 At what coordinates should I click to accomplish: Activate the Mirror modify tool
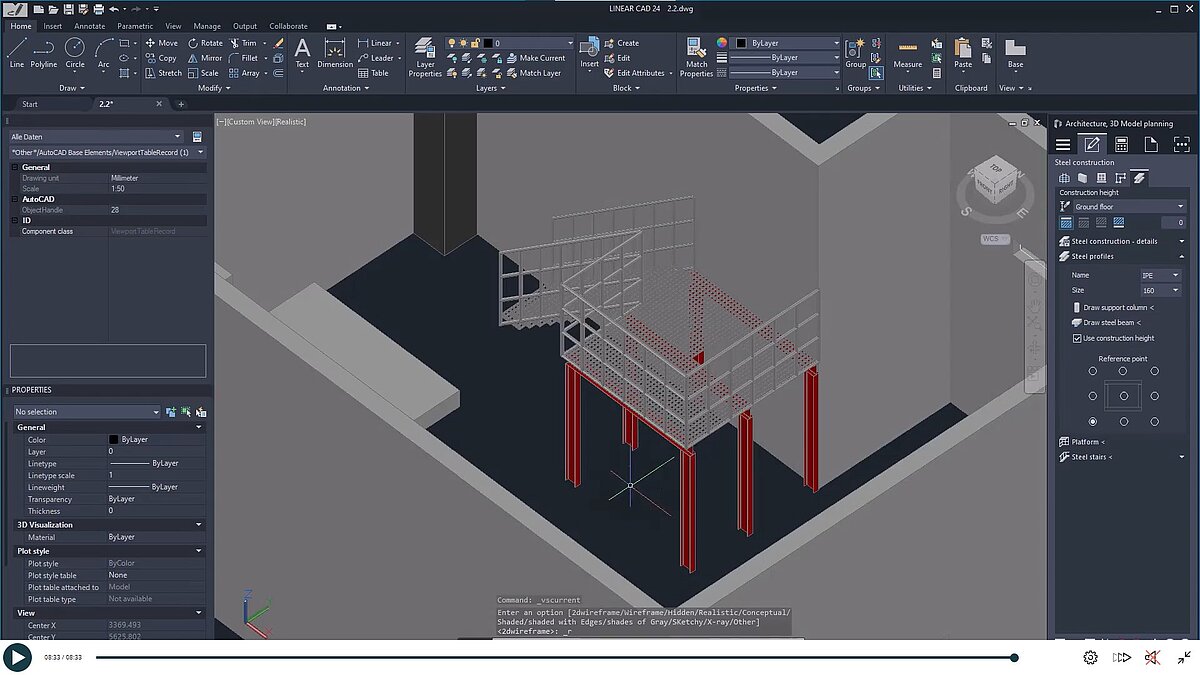point(204,58)
